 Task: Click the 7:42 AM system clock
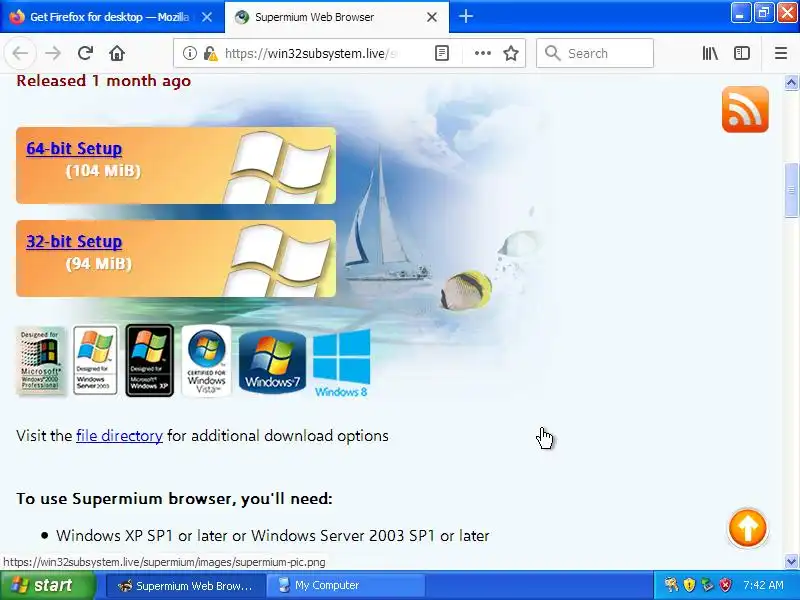click(763, 585)
